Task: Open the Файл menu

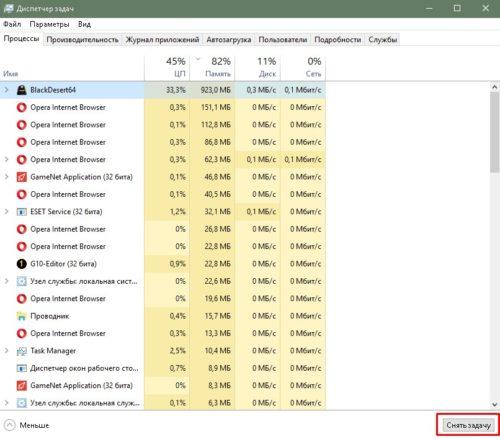Action: [12, 24]
